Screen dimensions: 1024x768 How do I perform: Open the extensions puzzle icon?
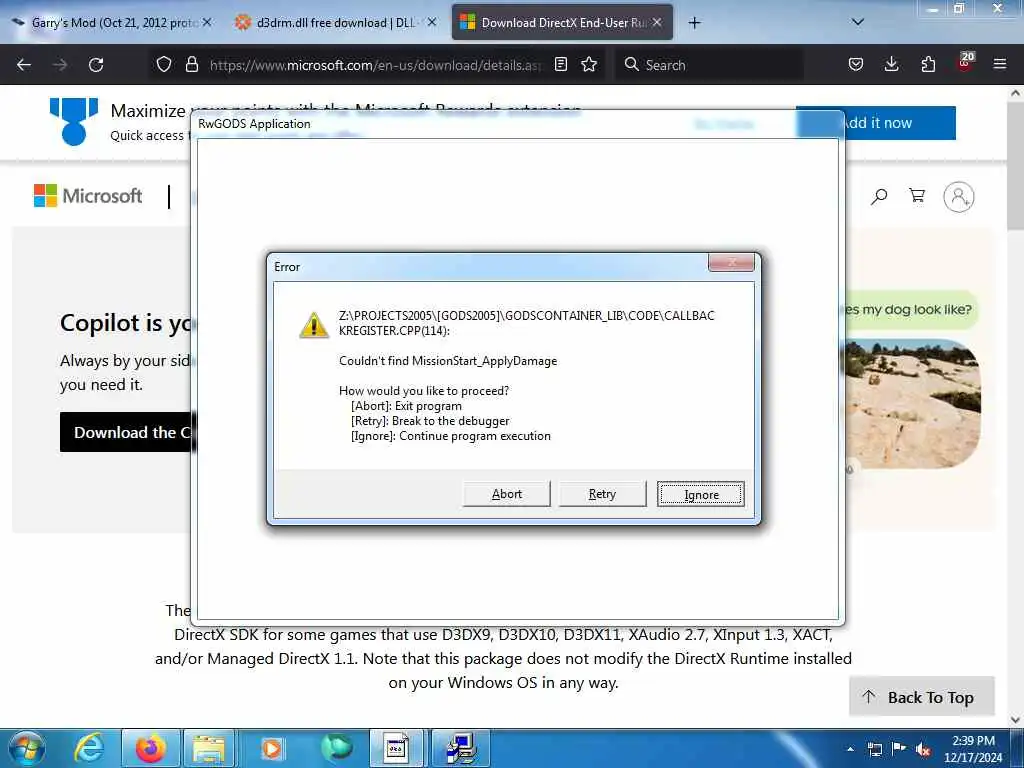click(x=928, y=64)
